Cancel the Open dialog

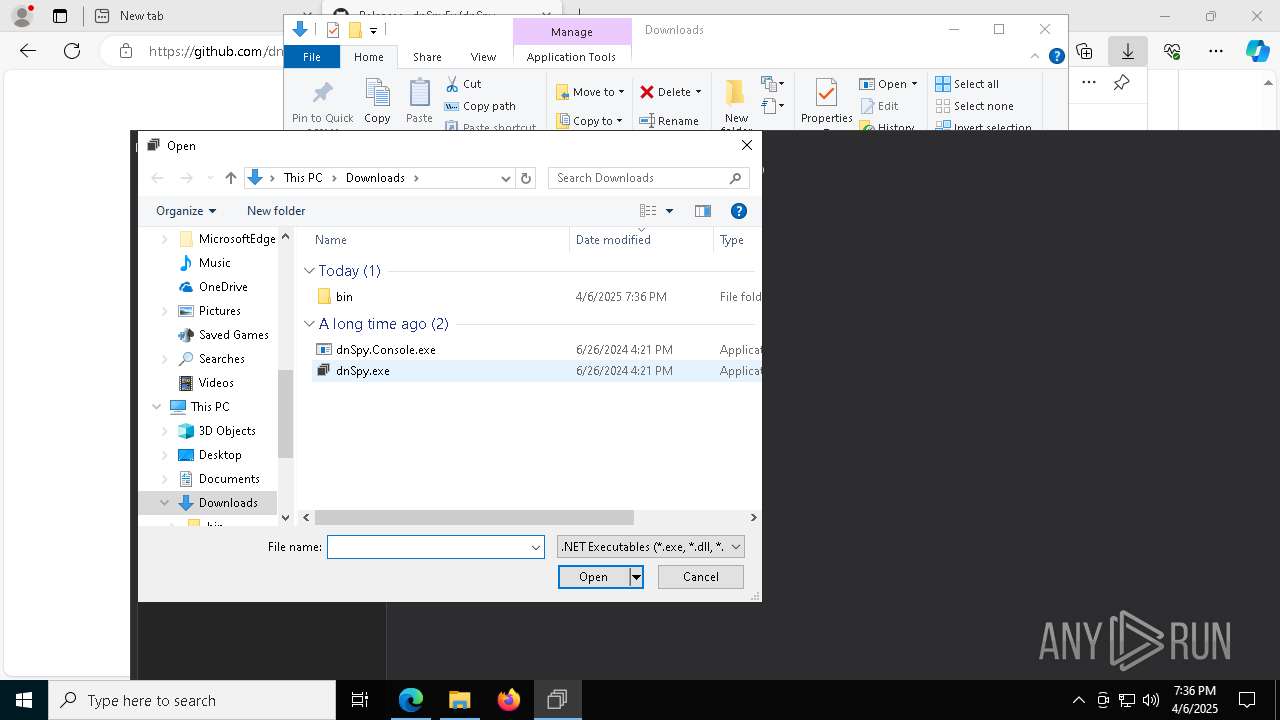click(701, 577)
